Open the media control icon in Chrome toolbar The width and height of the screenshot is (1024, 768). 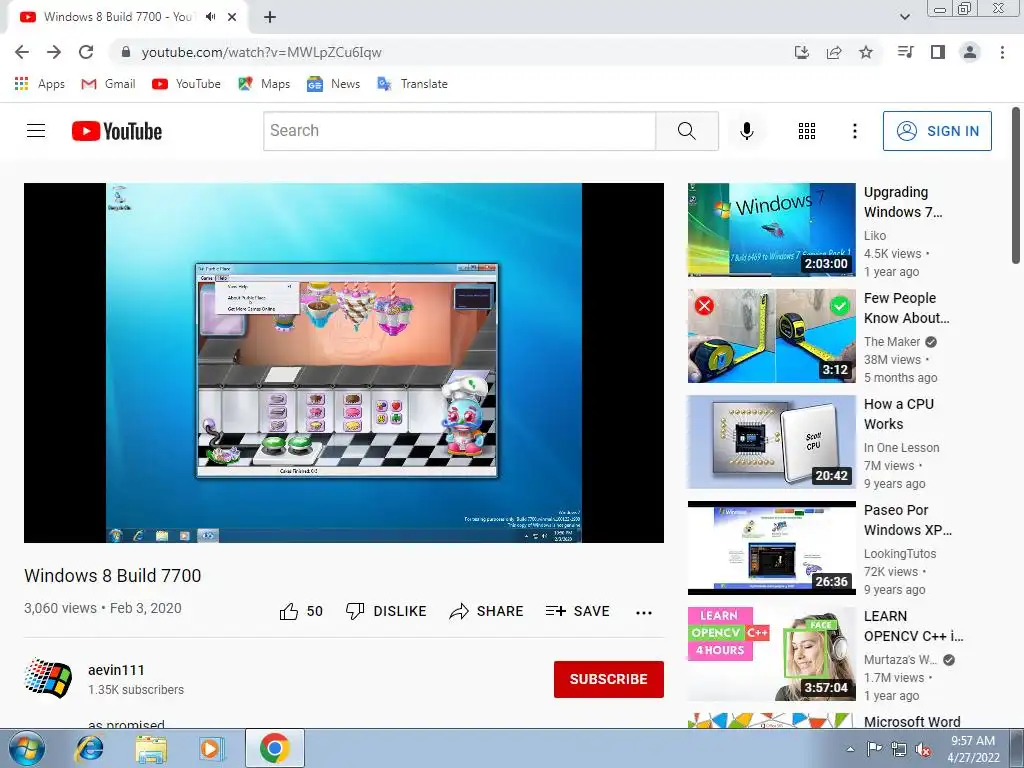point(906,52)
